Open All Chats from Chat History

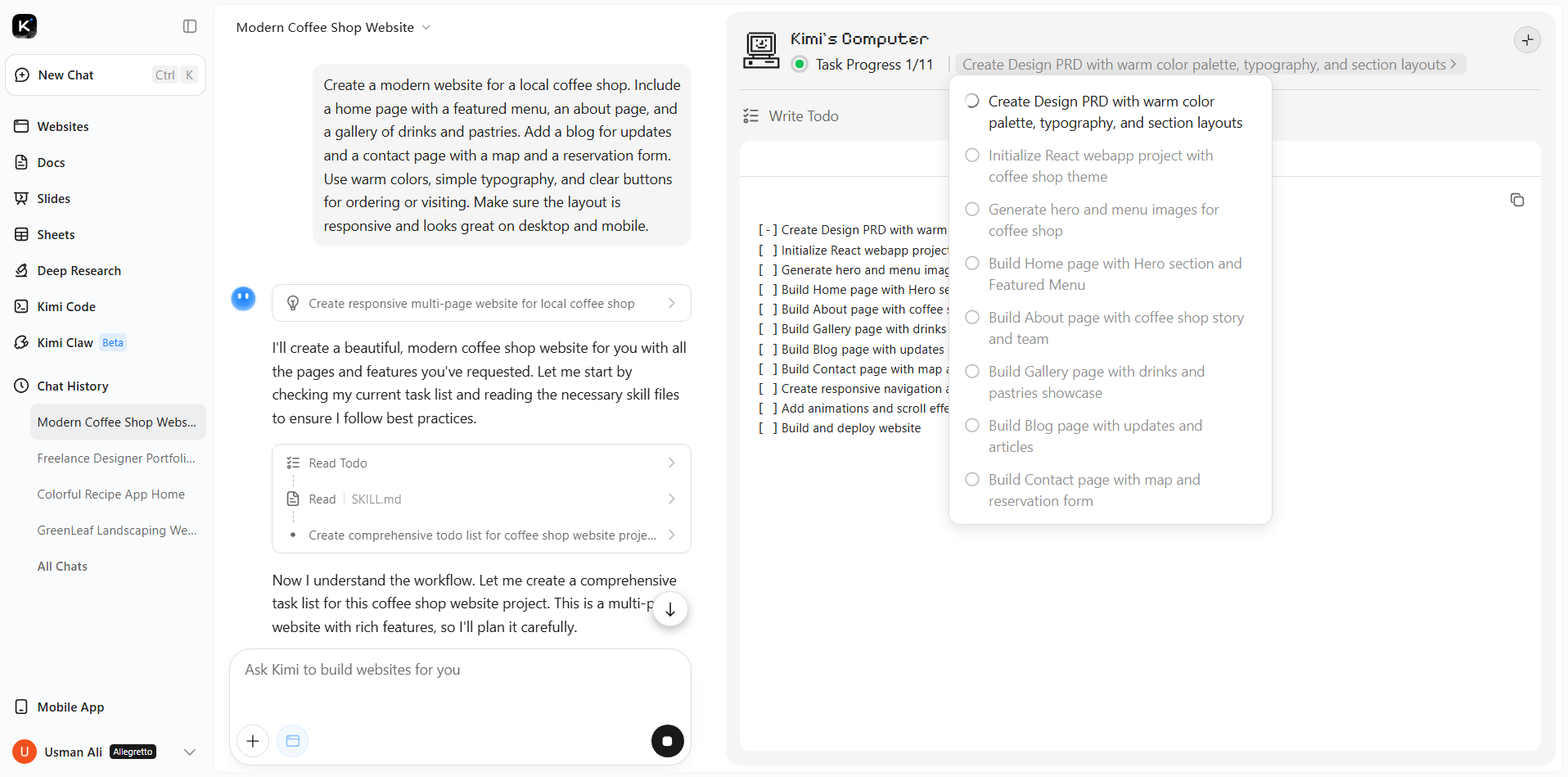point(62,566)
